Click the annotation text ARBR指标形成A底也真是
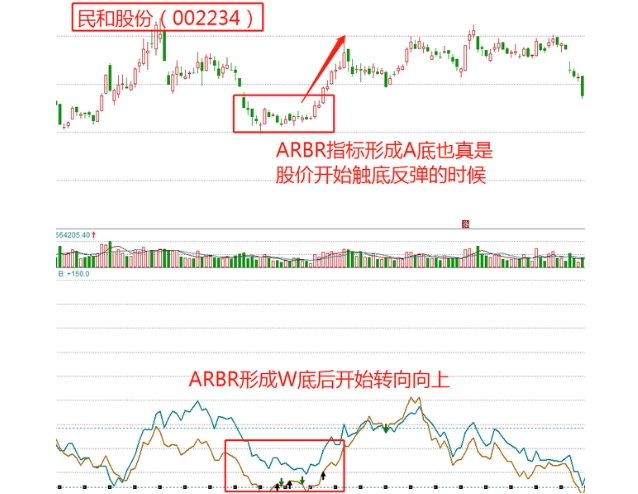 coord(384,150)
